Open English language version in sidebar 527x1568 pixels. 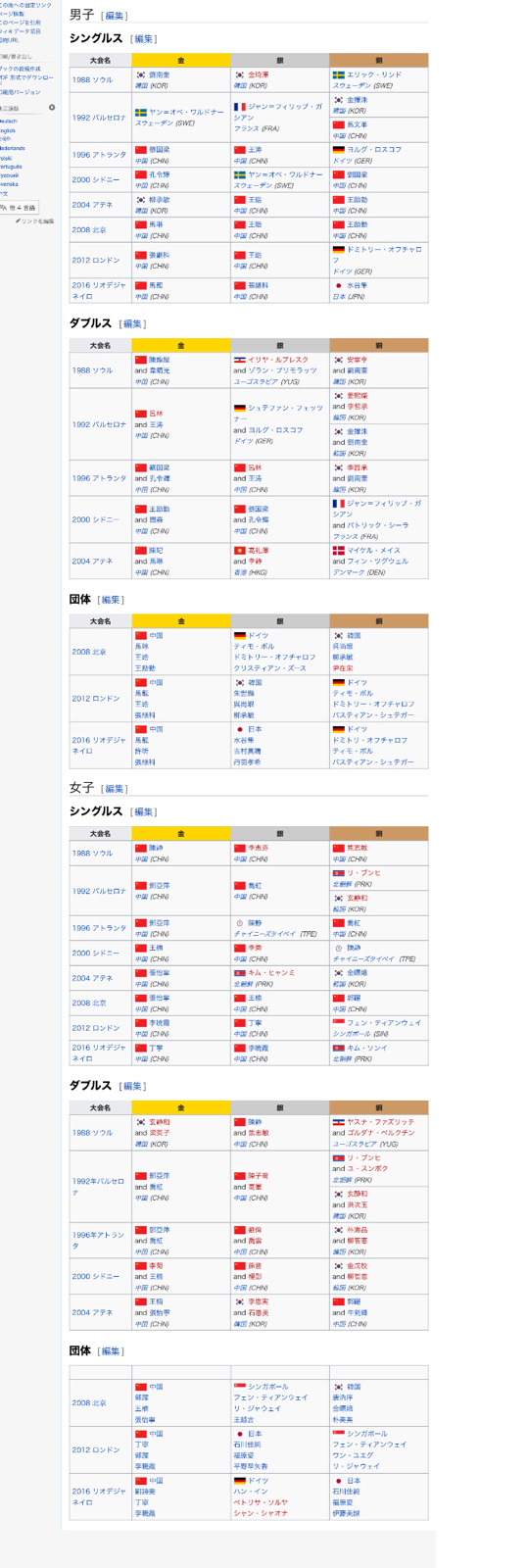[8, 130]
